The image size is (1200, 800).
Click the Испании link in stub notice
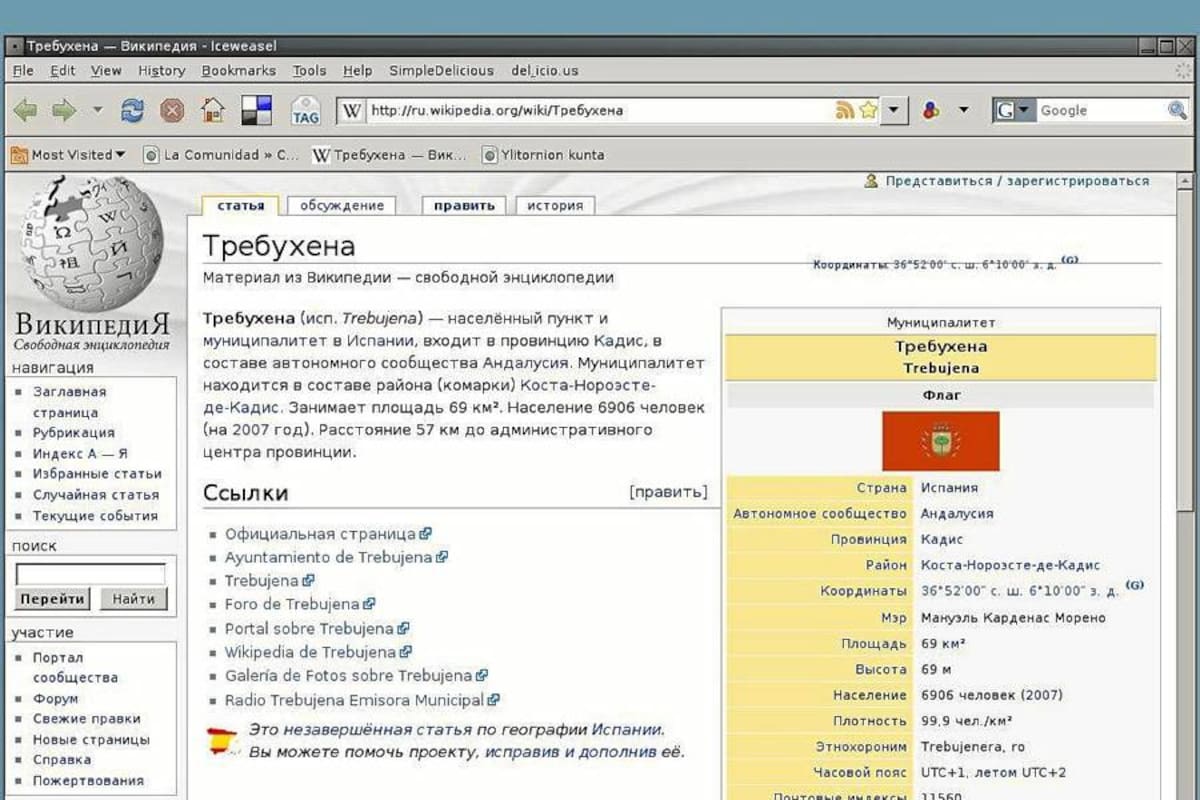coord(626,730)
